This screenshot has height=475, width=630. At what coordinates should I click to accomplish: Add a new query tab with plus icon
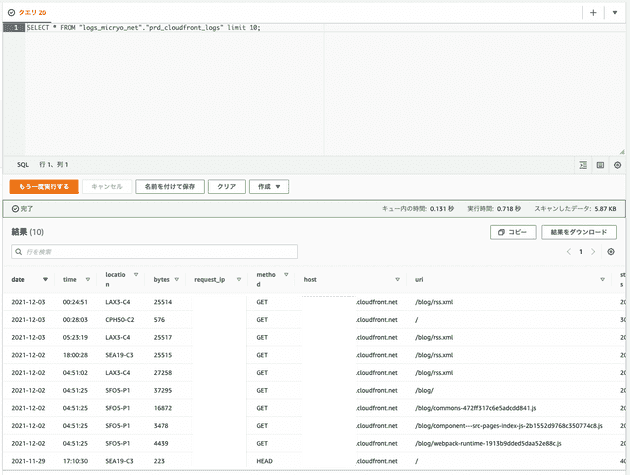click(593, 13)
